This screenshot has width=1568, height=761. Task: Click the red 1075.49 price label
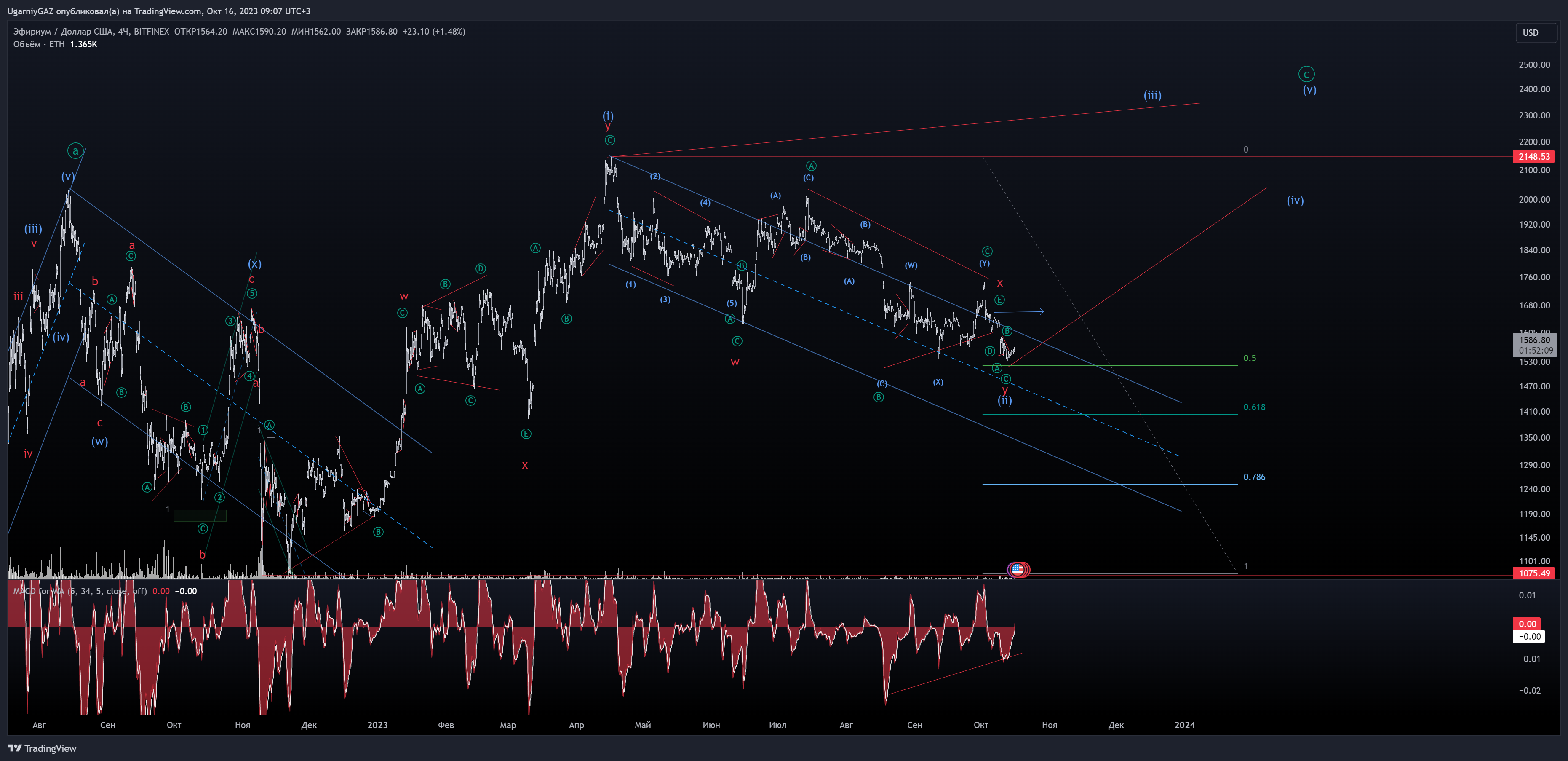(1534, 573)
